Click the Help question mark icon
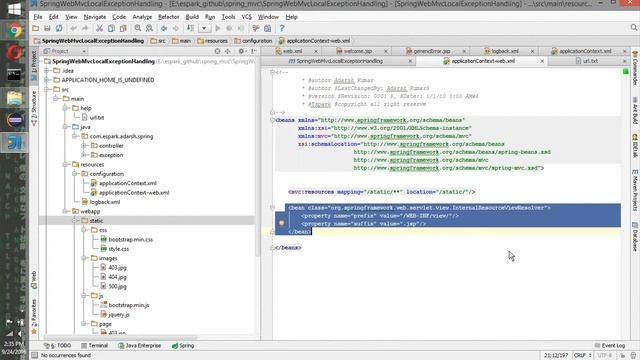Viewport: 640px width, 360px height. click(x=282, y=28)
